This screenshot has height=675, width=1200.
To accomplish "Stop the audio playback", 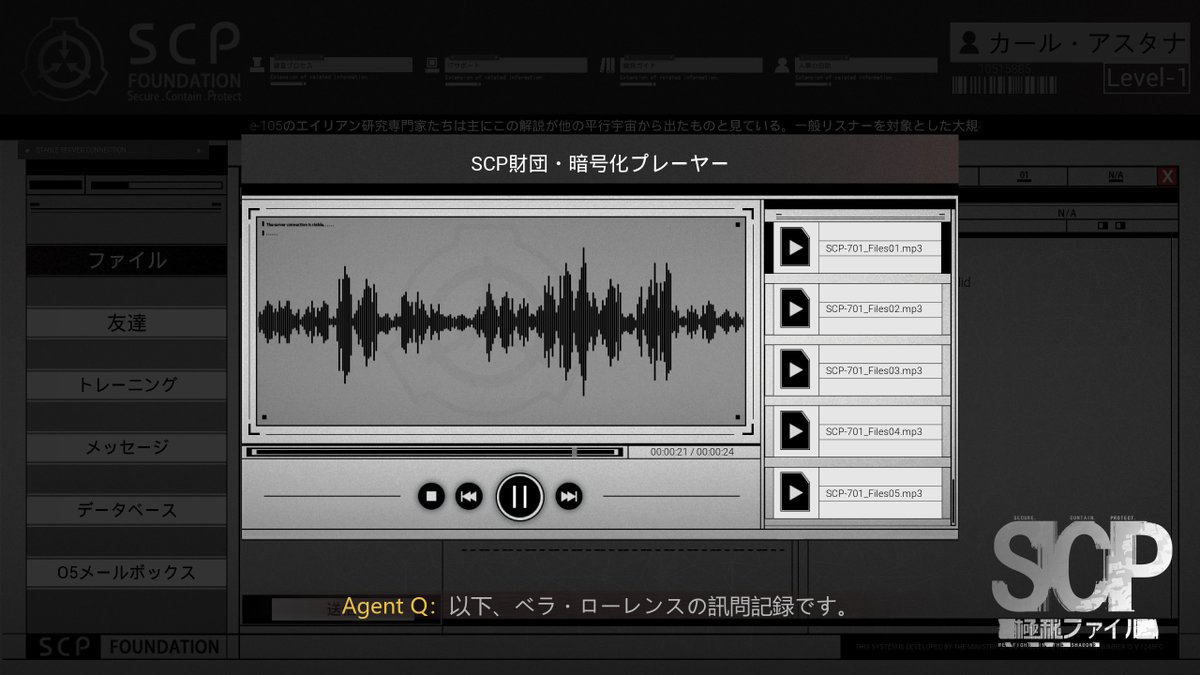I will (x=431, y=496).
